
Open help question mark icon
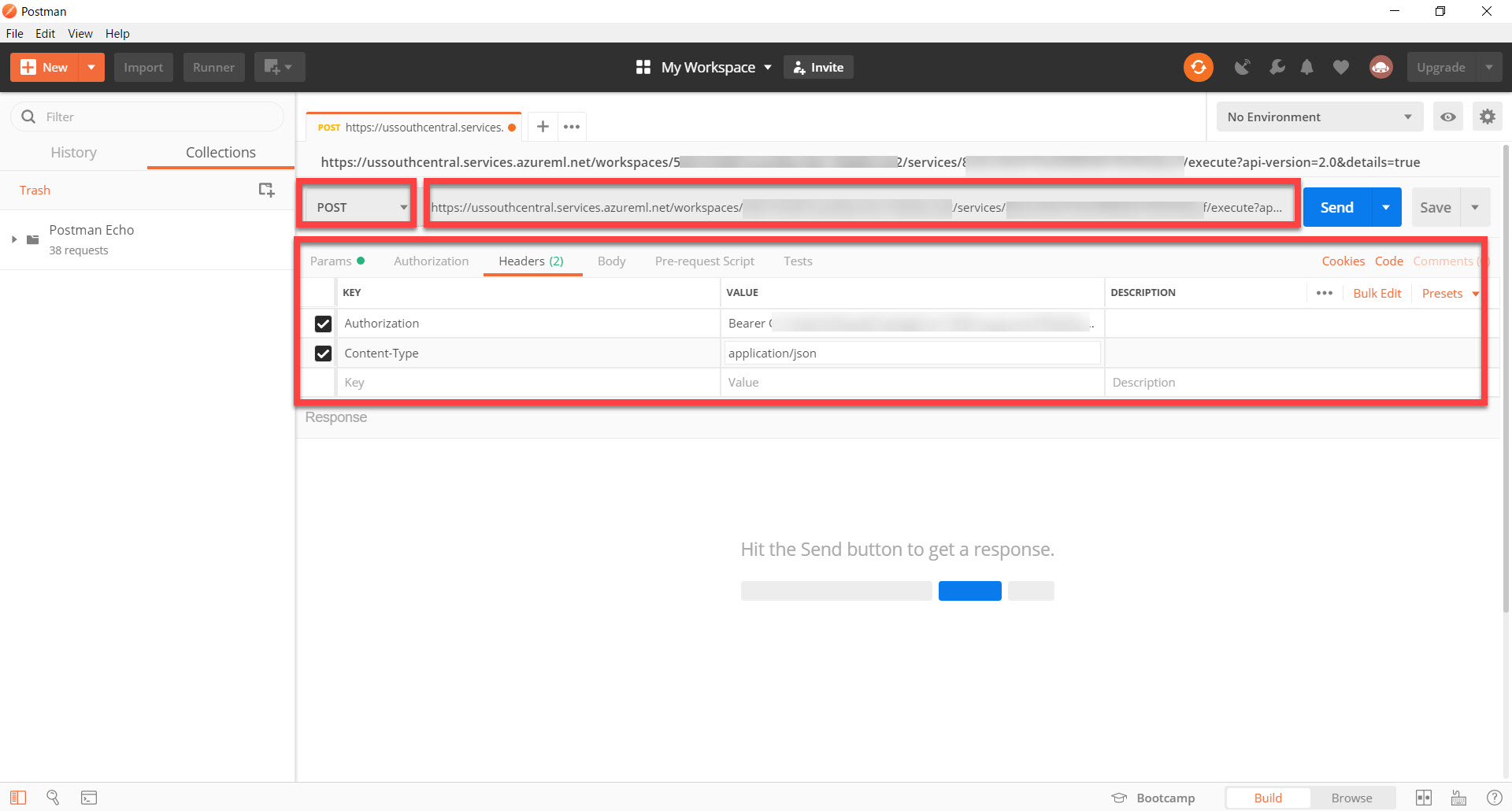pos(1494,798)
